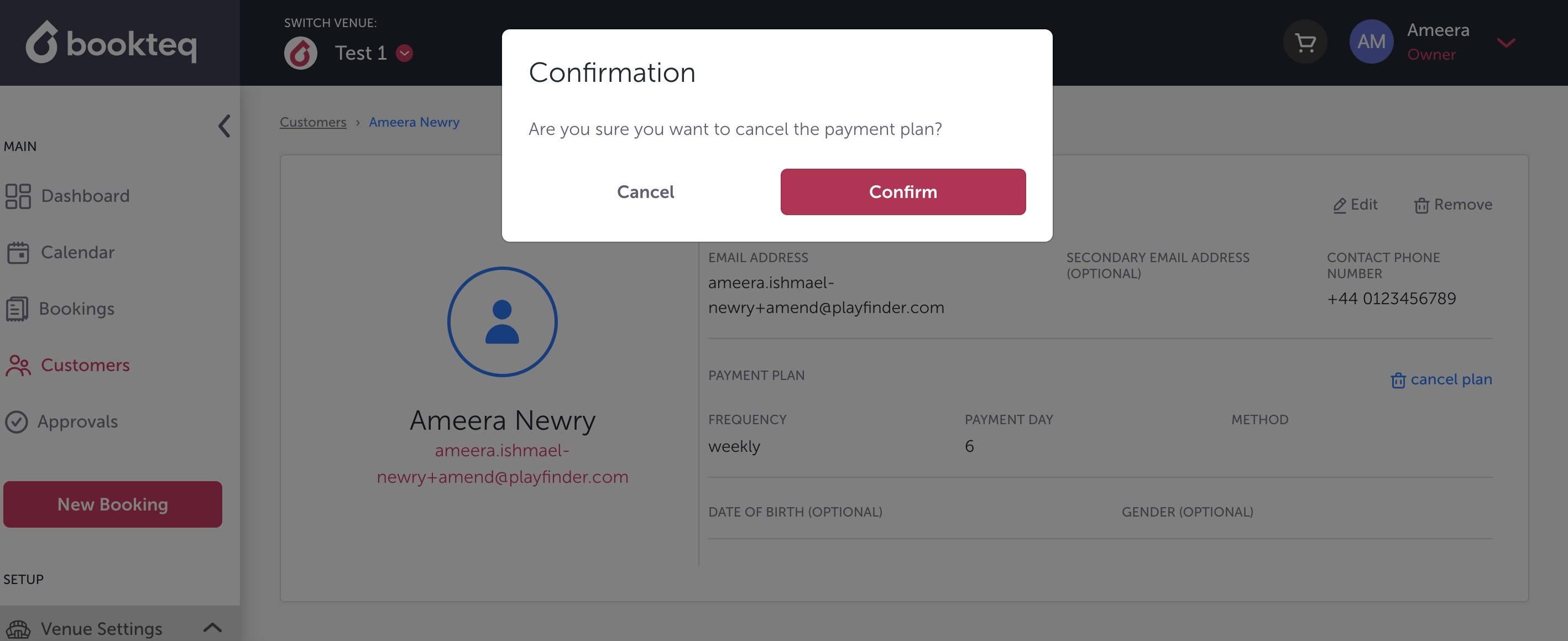This screenshot has width=1568, height=641.
Task: Click the New Booking button
Action: tap(113, 504)
